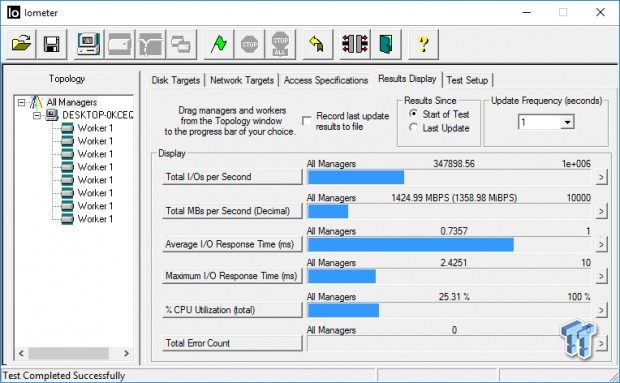The height and width of the screenshot is (383, 620).
Task: Switch to the Disk Targets tab
Action: (x=176, y=80)
